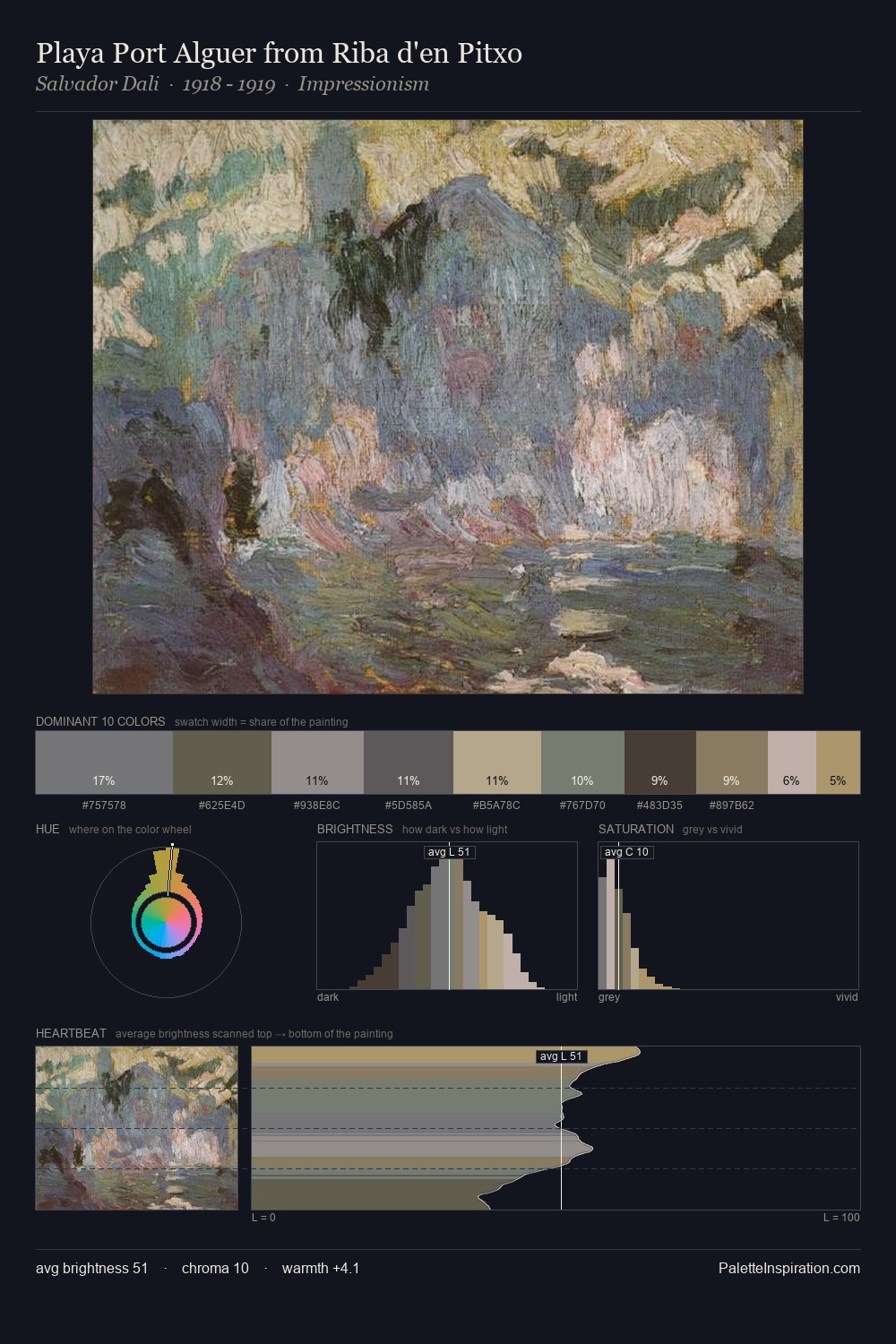Screen dimensions: 896x1344
Task: Click the hex code #767D70 label
Action: (x=582, y=806)
